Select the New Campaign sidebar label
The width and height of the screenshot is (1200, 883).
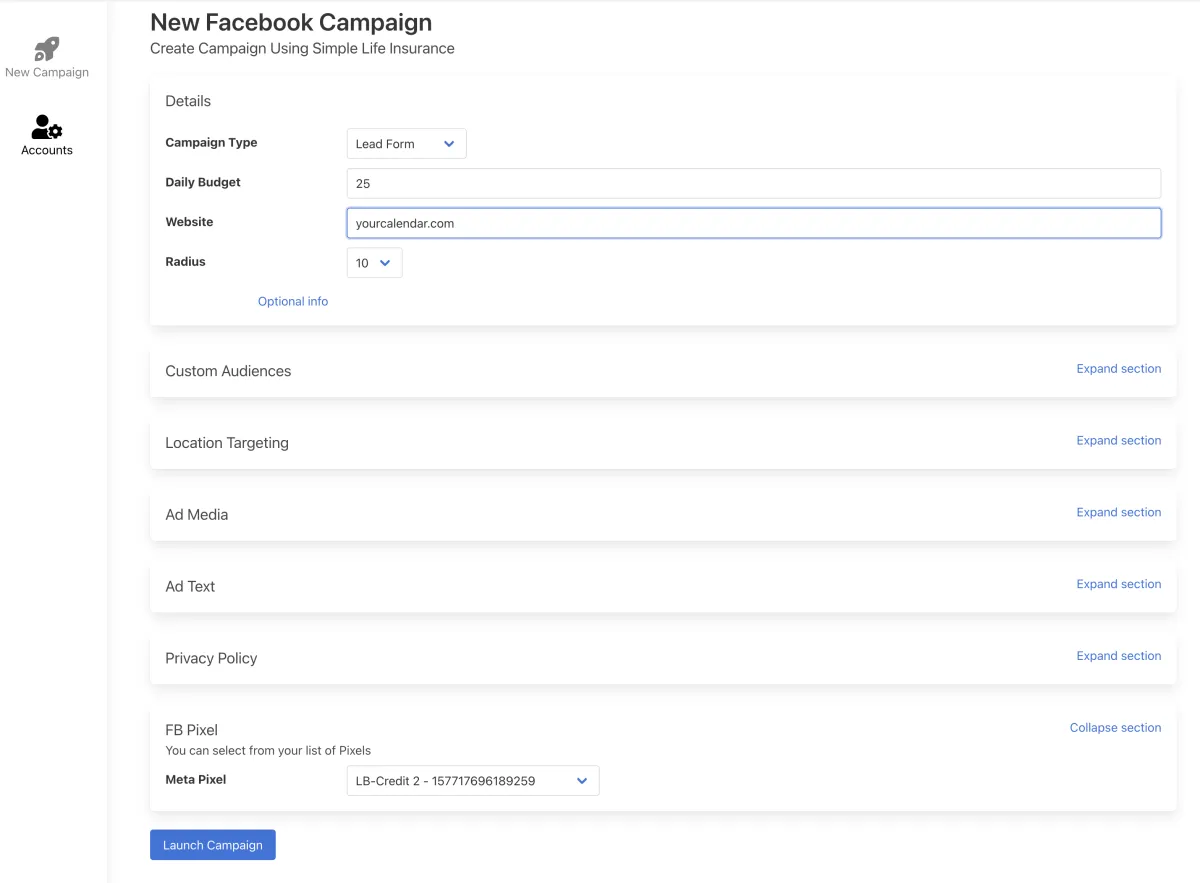[x=47, y=72]
